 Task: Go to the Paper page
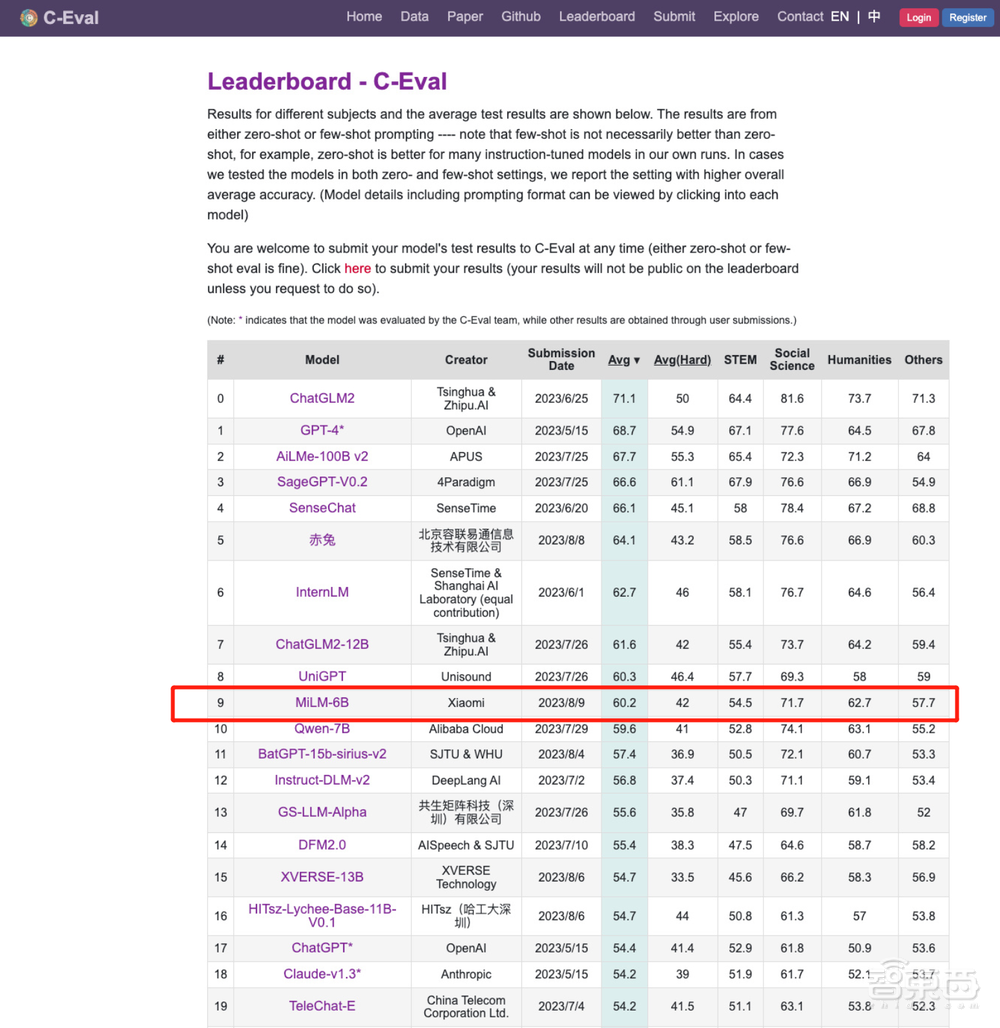click(465, 16)
